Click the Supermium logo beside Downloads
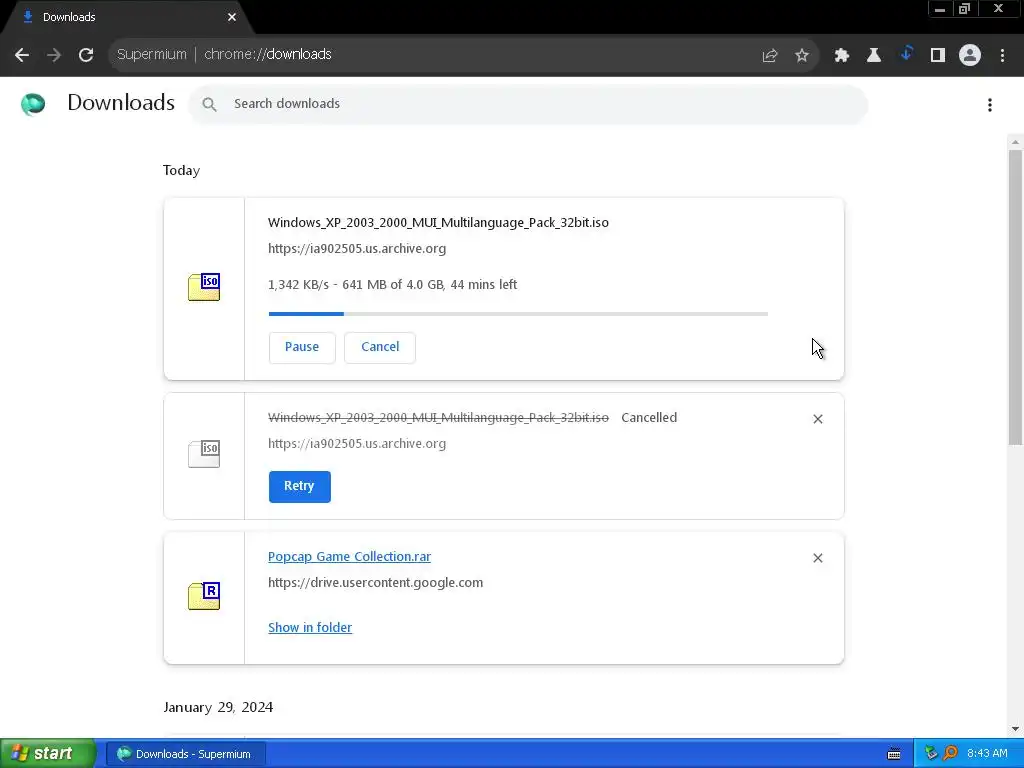This screenshot has width=1024, height=768. click(33, 104)
